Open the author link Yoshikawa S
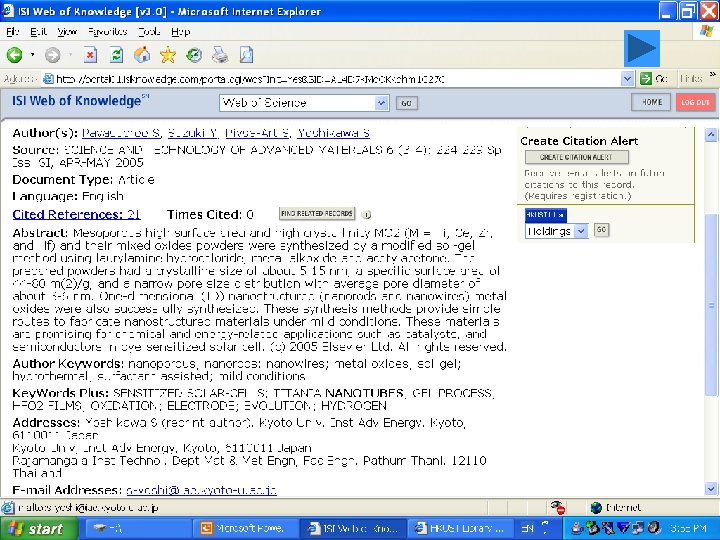This screenshot has width=720, height=540. (333, 133)
